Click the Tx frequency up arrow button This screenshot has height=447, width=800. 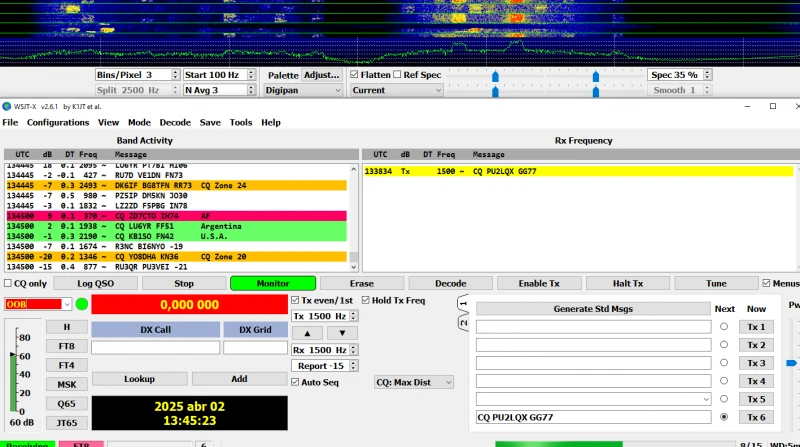click(307, 333)
